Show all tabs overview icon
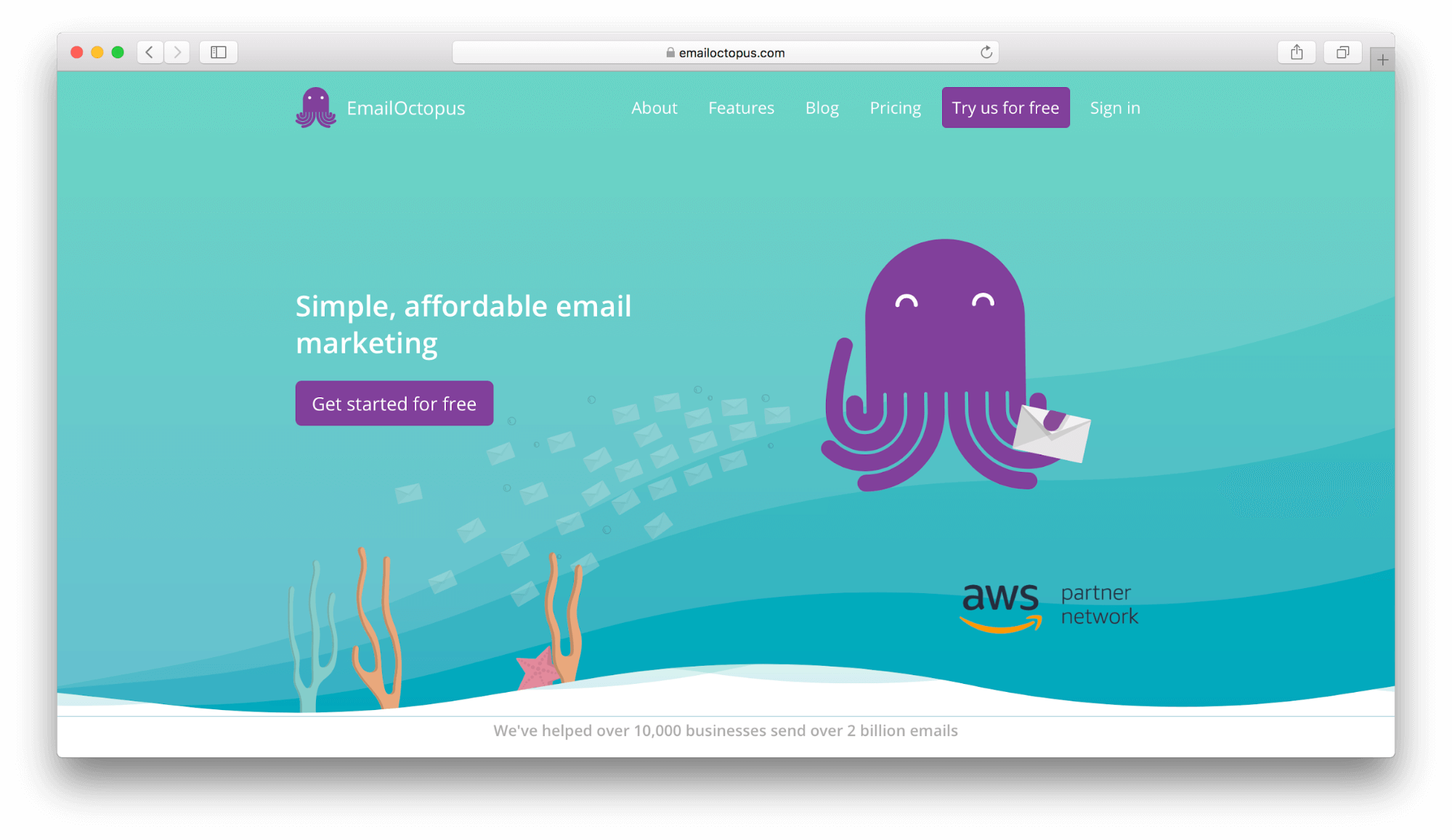Screen dimensions: 1452x840 point(1342,52)
